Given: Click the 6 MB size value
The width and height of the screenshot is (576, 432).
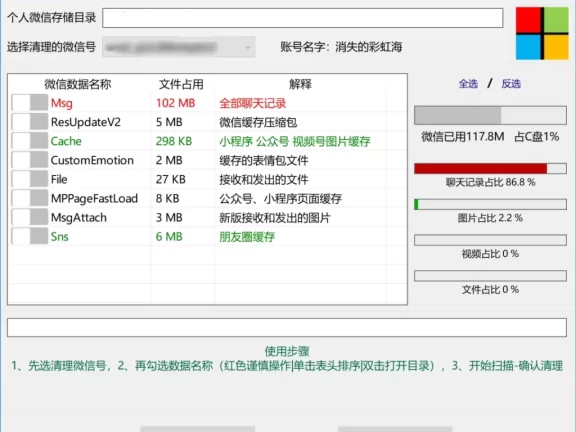Looking at the screenshot, I should click(x=169, y=237).
